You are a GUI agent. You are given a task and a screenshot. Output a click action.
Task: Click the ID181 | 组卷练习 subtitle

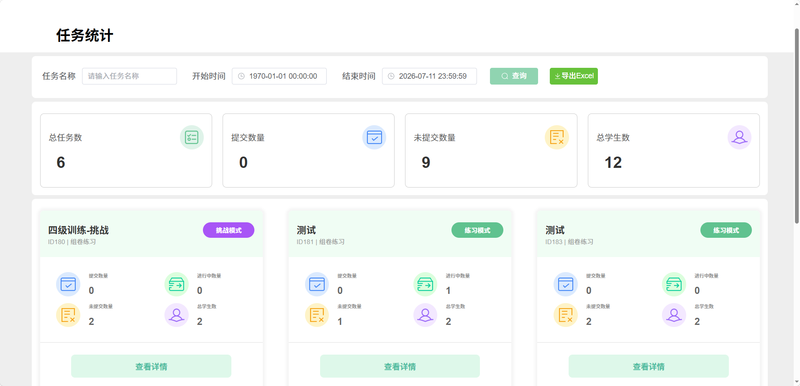point(320,242)
